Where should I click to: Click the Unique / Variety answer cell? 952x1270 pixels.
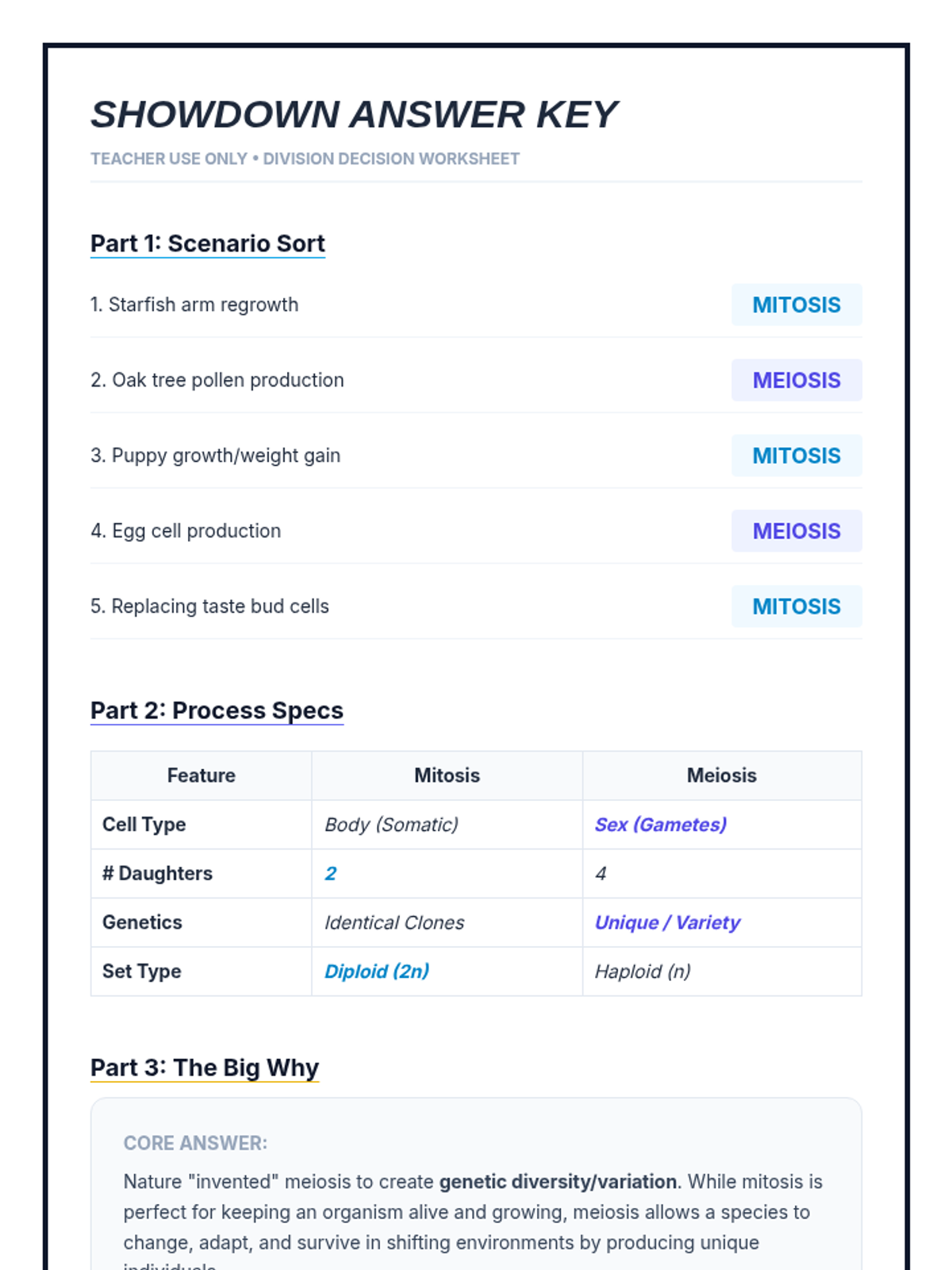tap(722, 922)
